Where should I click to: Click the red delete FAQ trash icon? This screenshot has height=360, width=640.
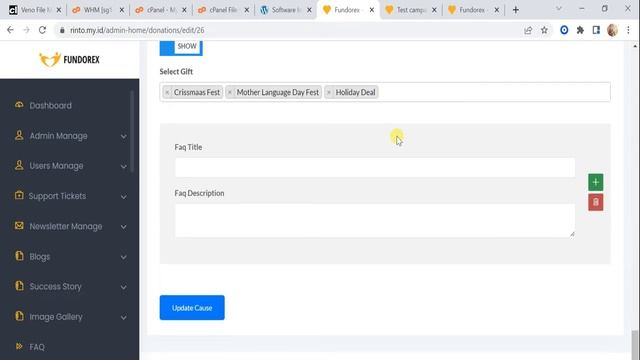(596, 202)
